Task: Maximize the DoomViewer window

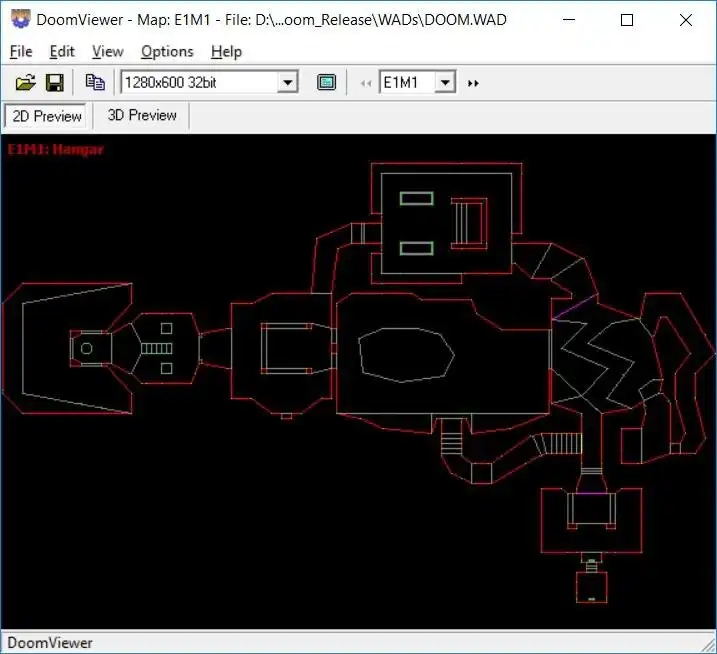Action: tap(627, 20)
